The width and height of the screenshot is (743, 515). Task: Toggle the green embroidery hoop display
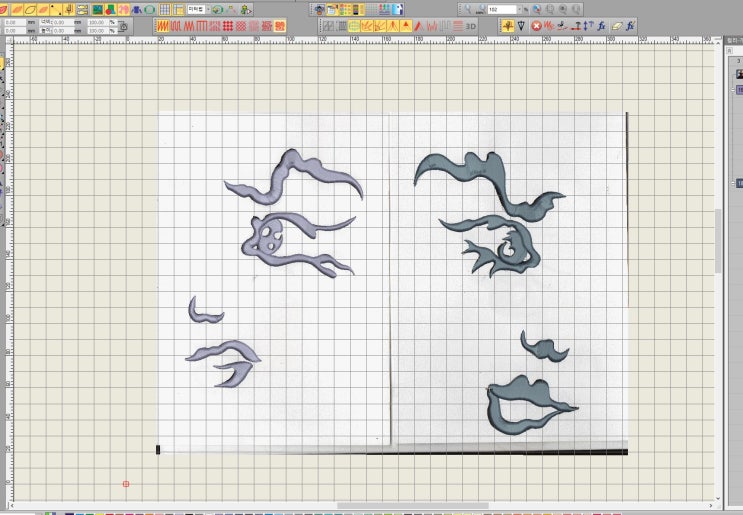tap(149, 9)
